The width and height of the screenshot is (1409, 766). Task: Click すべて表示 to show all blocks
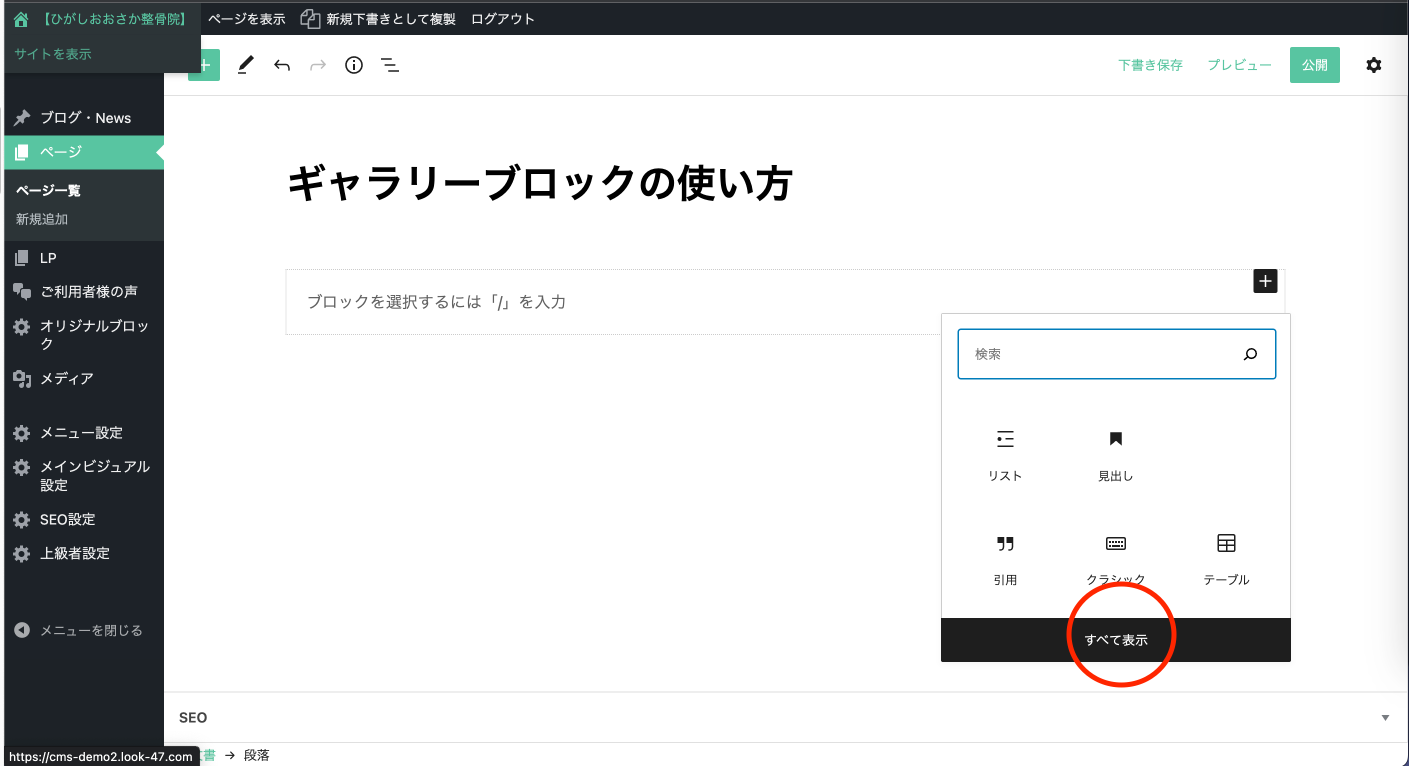click(1116, 640)
